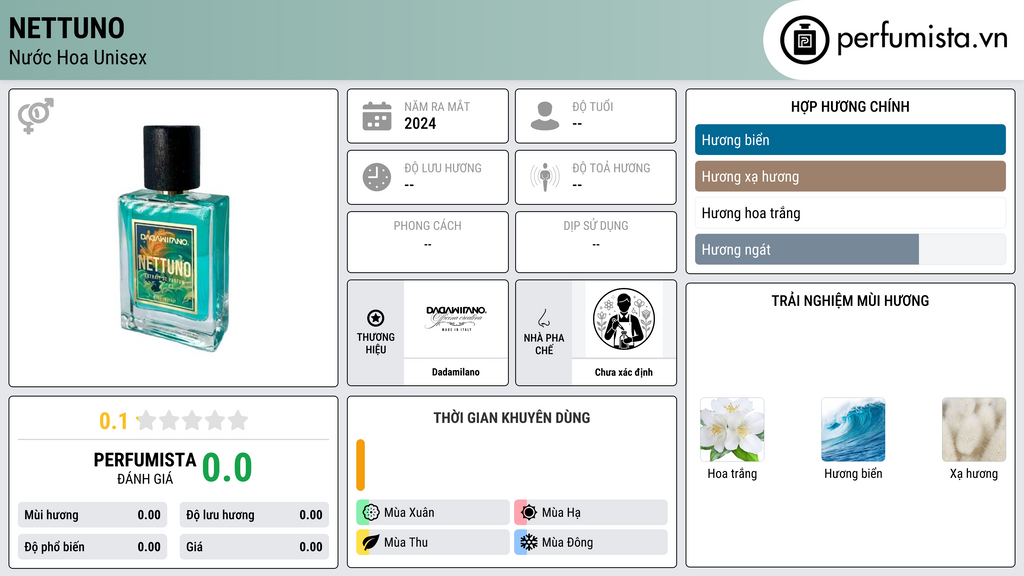Select the Mùa Xuân season icon
The width and height of the screenshot is (1024, 576).
(x=371, y=513)
